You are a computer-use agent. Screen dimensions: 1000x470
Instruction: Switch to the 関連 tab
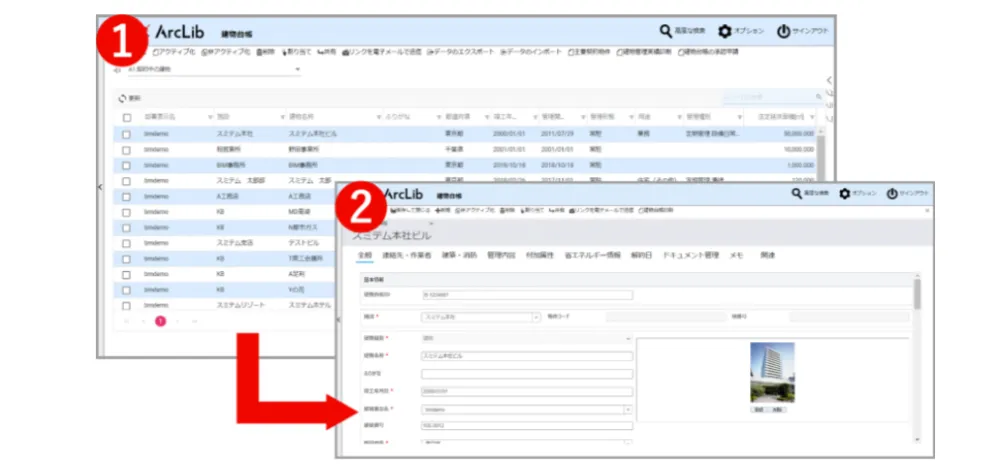[x=767, y=255]
